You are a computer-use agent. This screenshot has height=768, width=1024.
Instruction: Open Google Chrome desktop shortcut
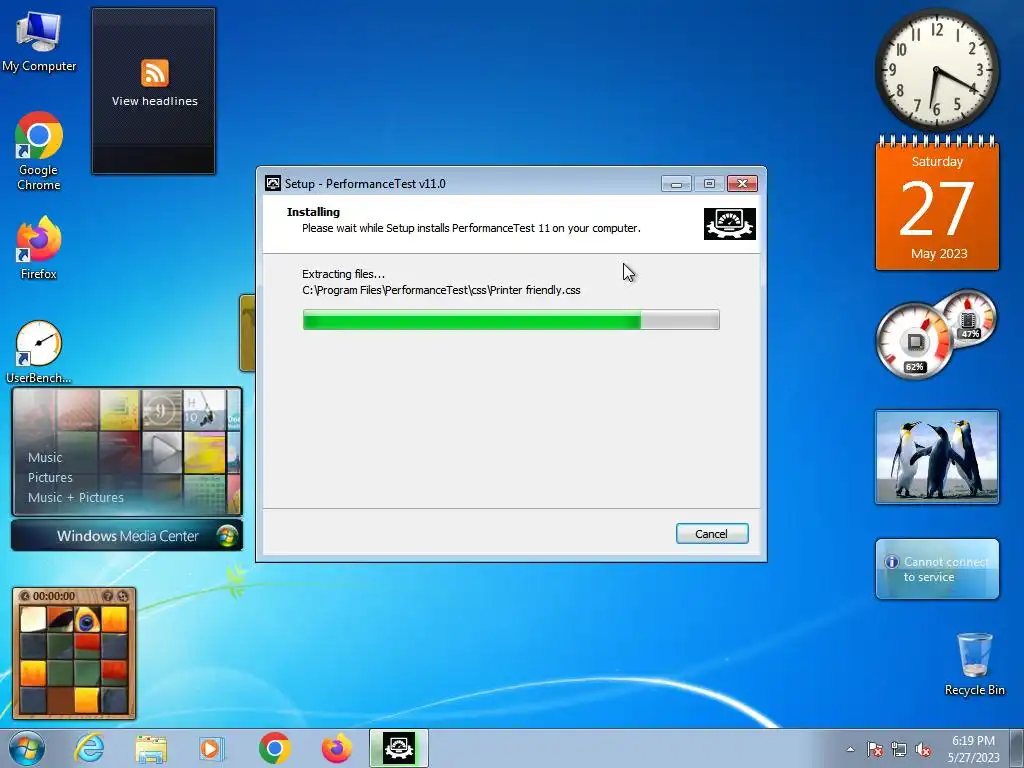click(39, 150)
